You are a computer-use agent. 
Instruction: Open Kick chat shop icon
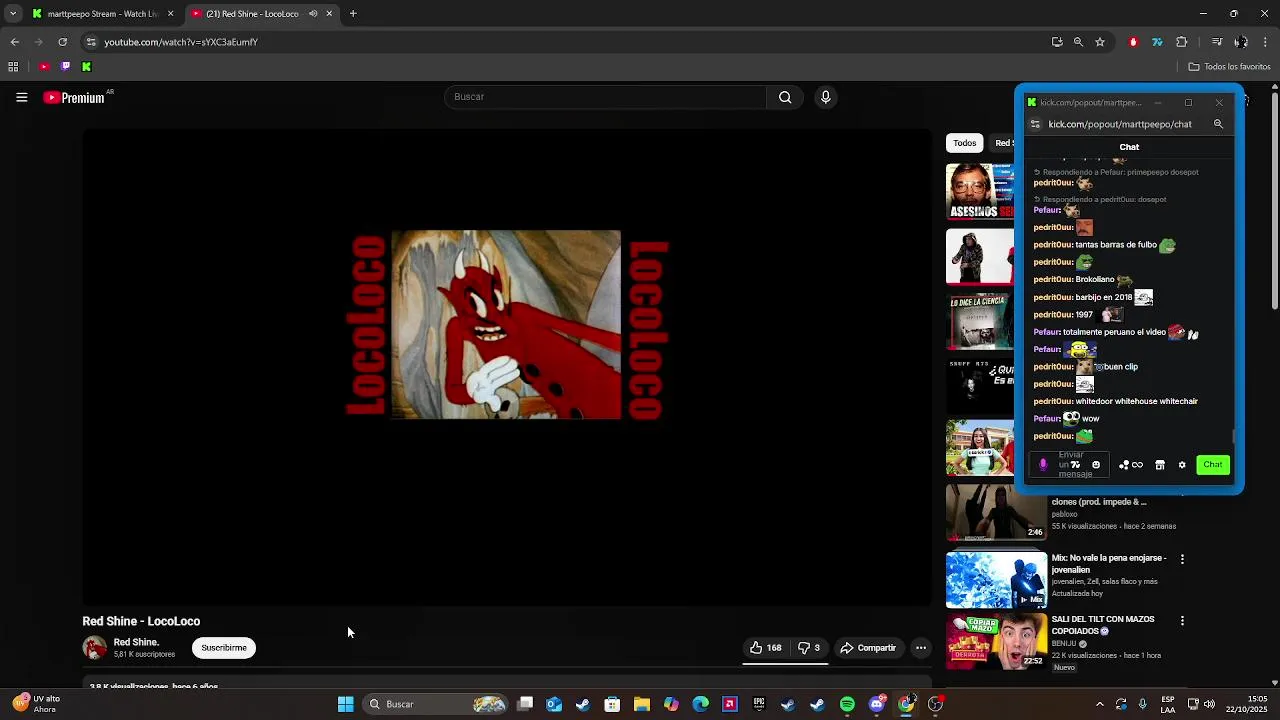1160,465
